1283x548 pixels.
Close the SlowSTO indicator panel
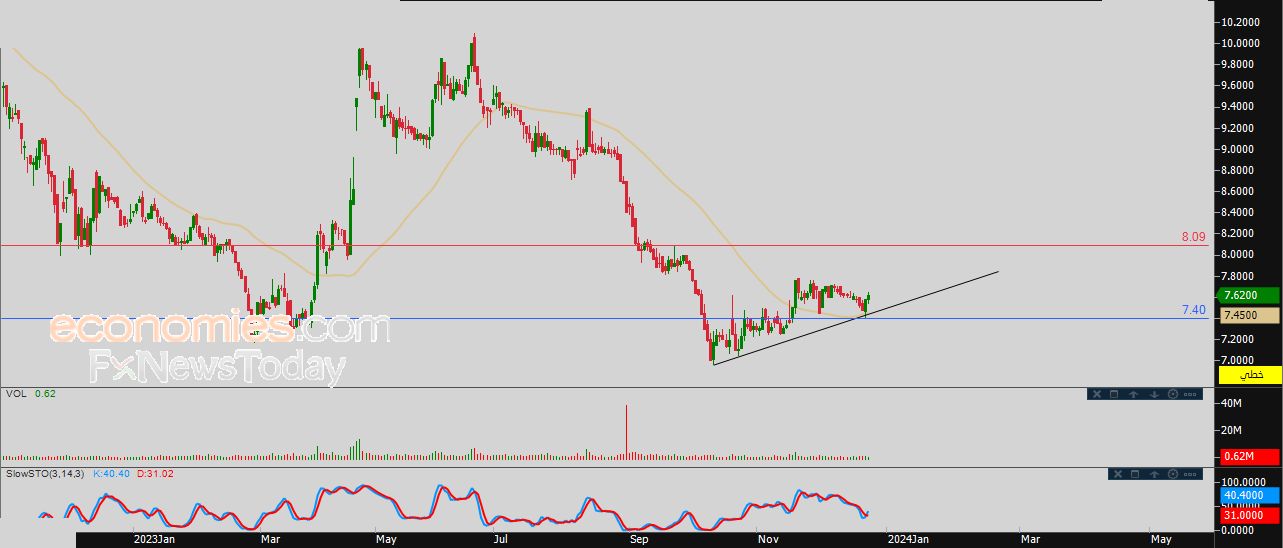tap(1118, 474)
